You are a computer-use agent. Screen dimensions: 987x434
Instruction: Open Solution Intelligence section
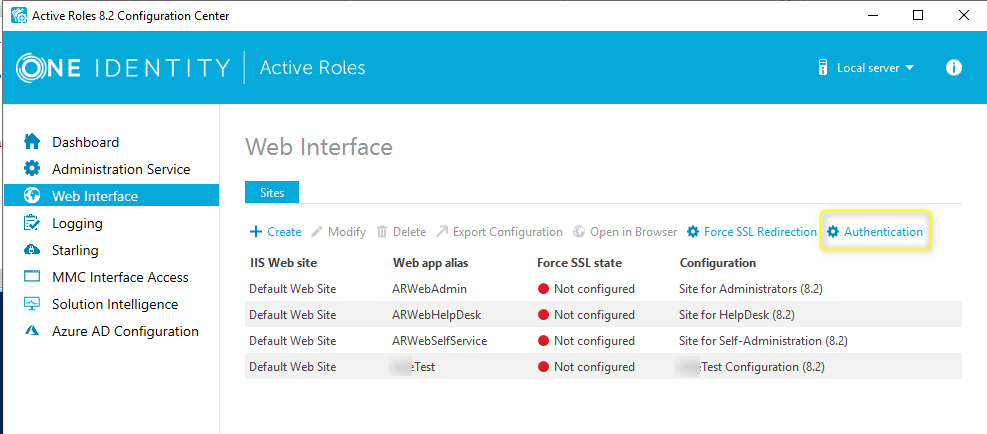[115, 304]
